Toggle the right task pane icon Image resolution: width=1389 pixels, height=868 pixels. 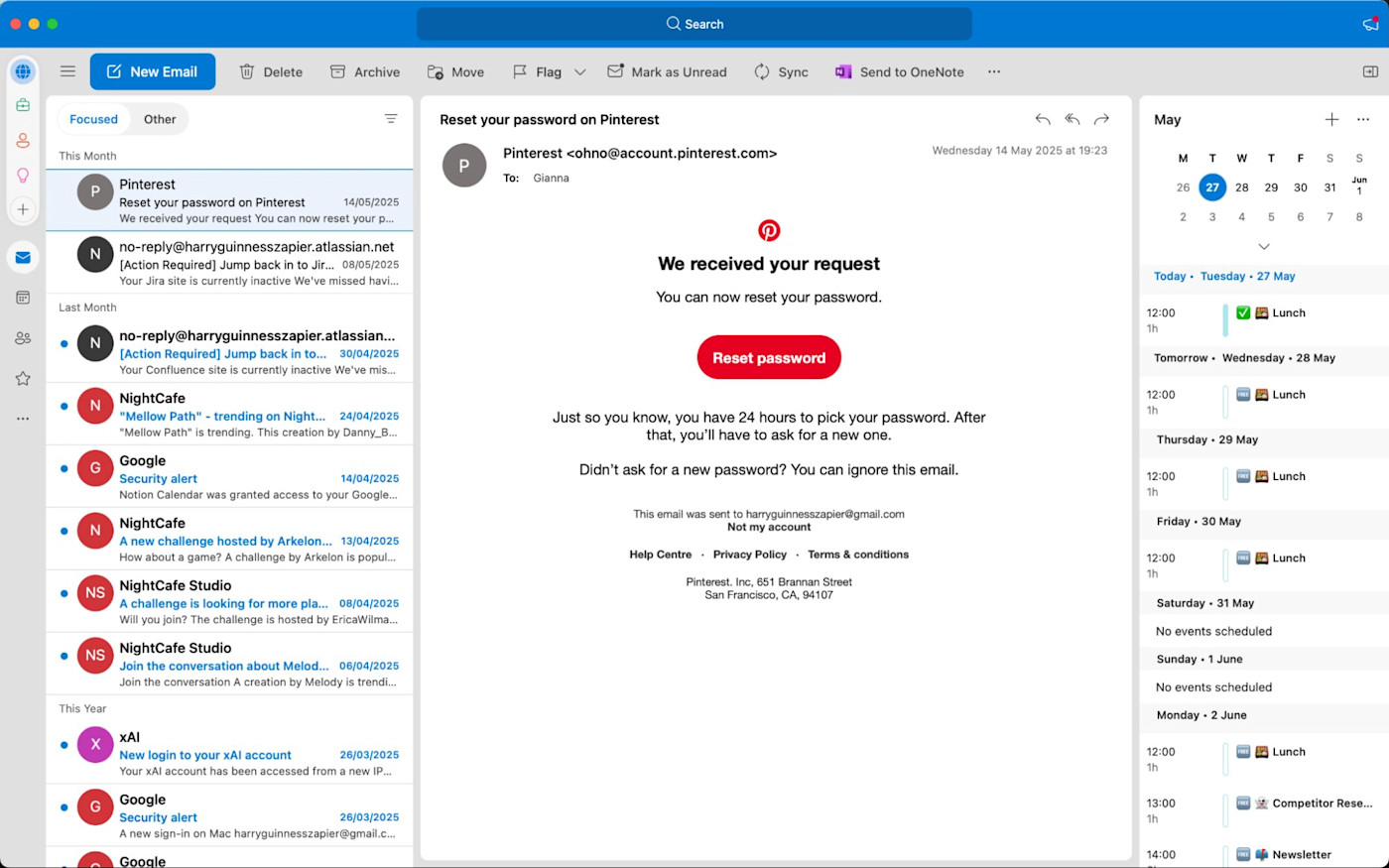[x=1370, y=71]
